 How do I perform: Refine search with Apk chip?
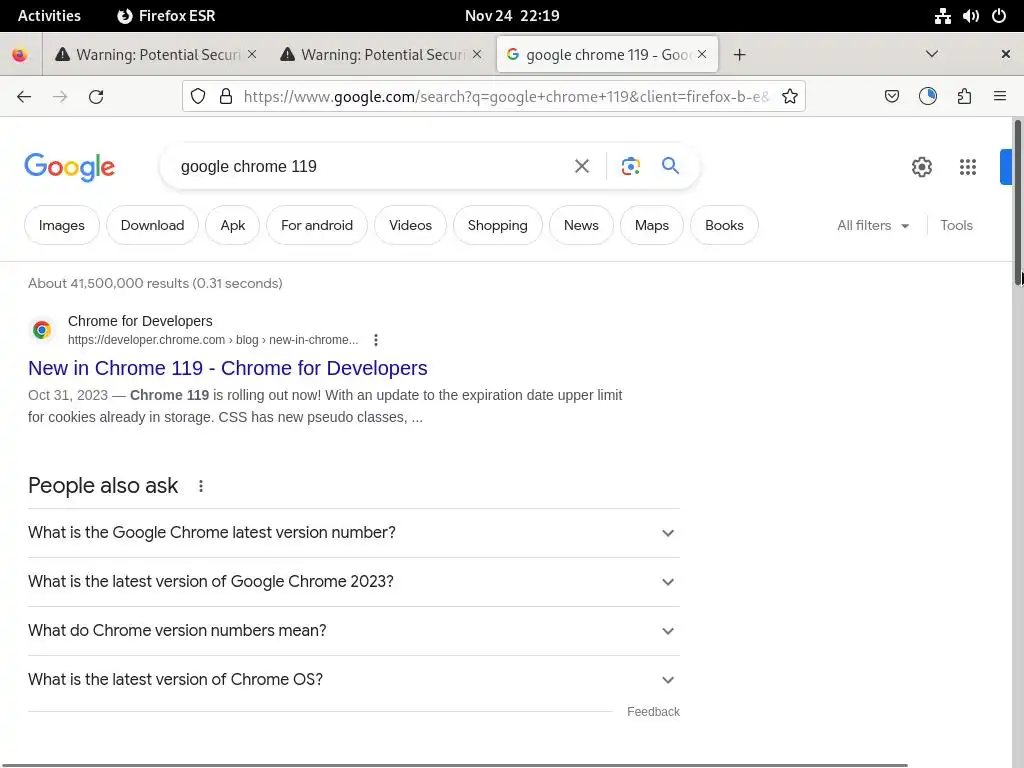[x=232, y=225]
